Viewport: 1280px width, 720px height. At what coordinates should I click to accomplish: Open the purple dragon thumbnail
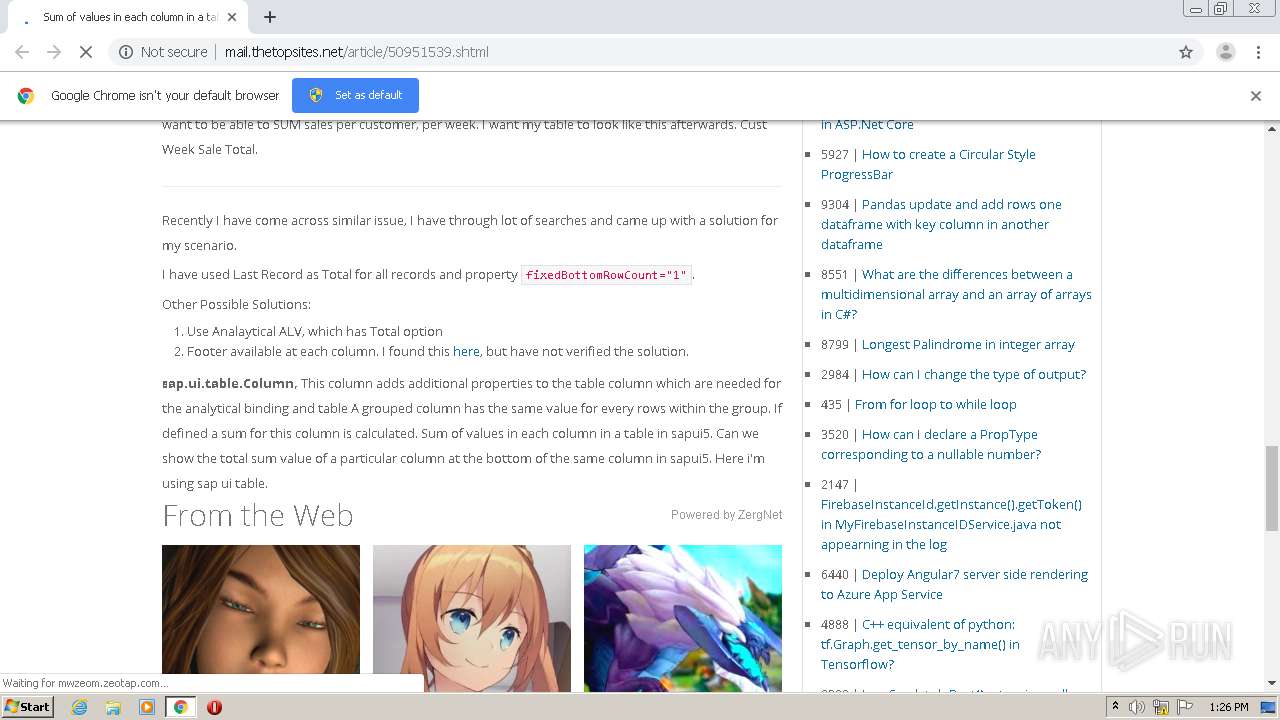click(683, 618)
